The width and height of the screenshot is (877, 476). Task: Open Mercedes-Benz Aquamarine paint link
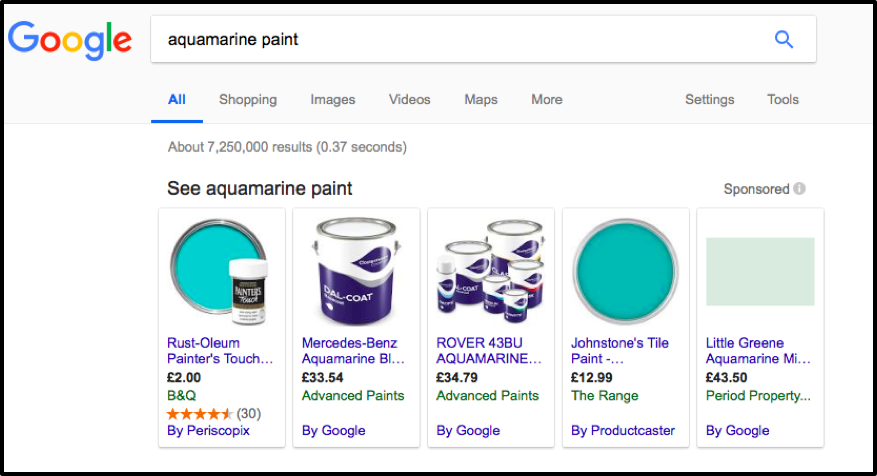click(354, 350)
